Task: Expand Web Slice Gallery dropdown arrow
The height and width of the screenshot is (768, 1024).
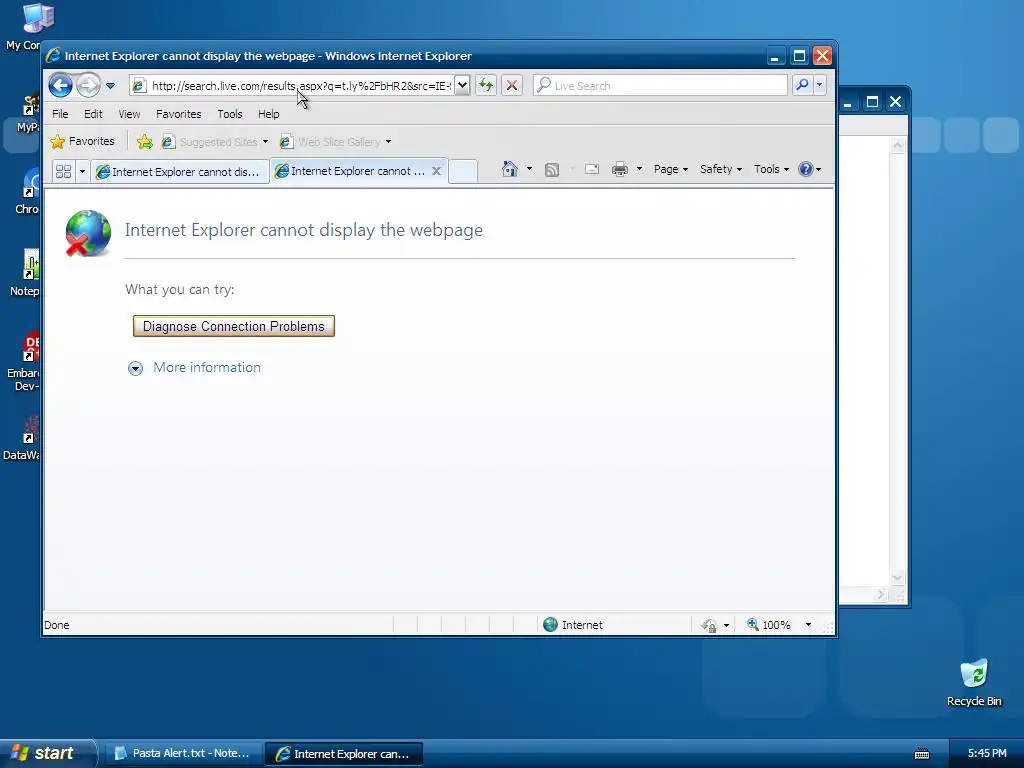Action: [388, 142]
